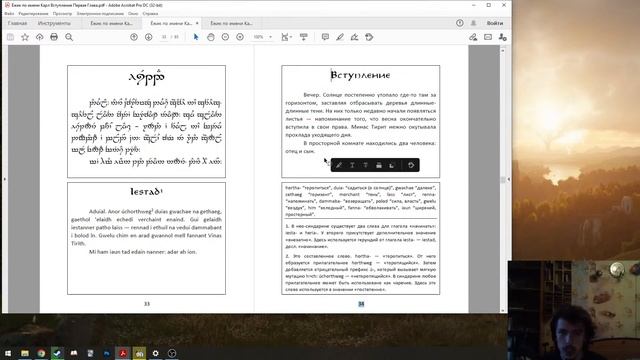Open the Окно menu
This screenshot has width=640, height=360.
click(133, 13)
